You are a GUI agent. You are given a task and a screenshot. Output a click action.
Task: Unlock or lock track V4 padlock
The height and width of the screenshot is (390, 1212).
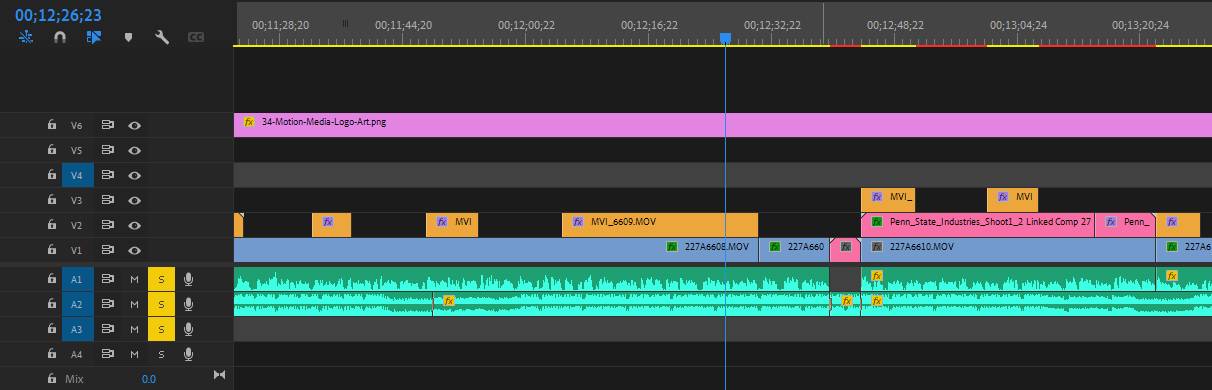click(51, 175)
